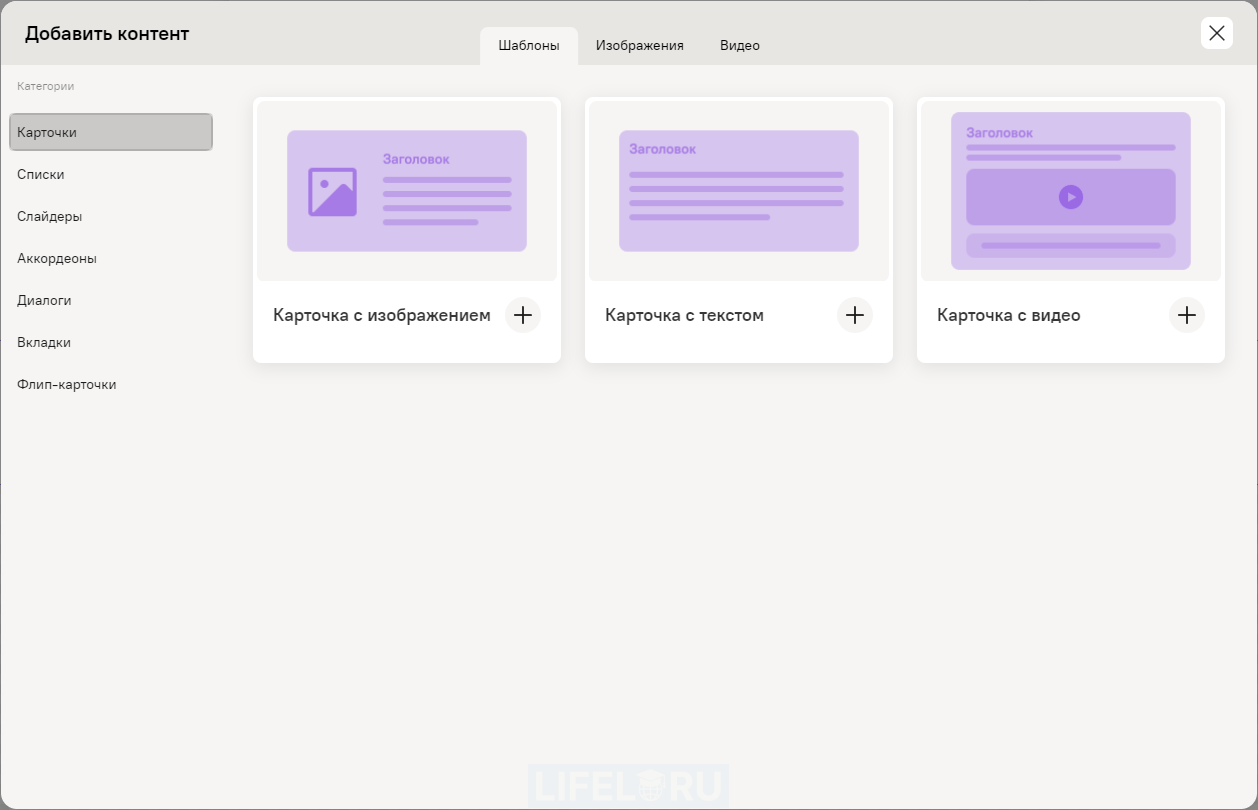Click the plus icon on Карточка с видео

(x=1187, y=315)
